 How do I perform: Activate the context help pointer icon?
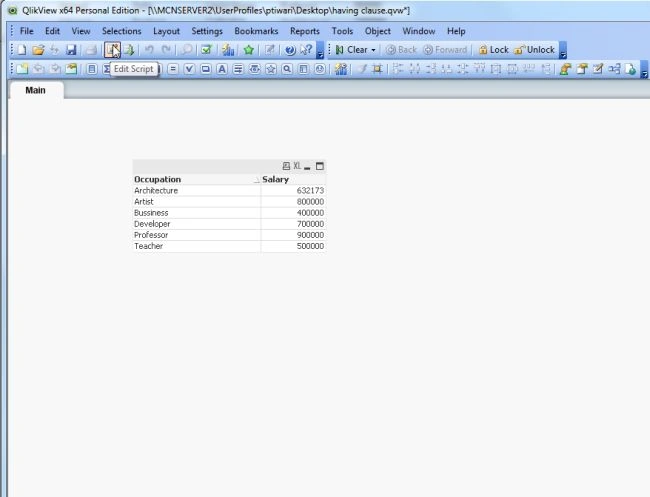point(306,50)
